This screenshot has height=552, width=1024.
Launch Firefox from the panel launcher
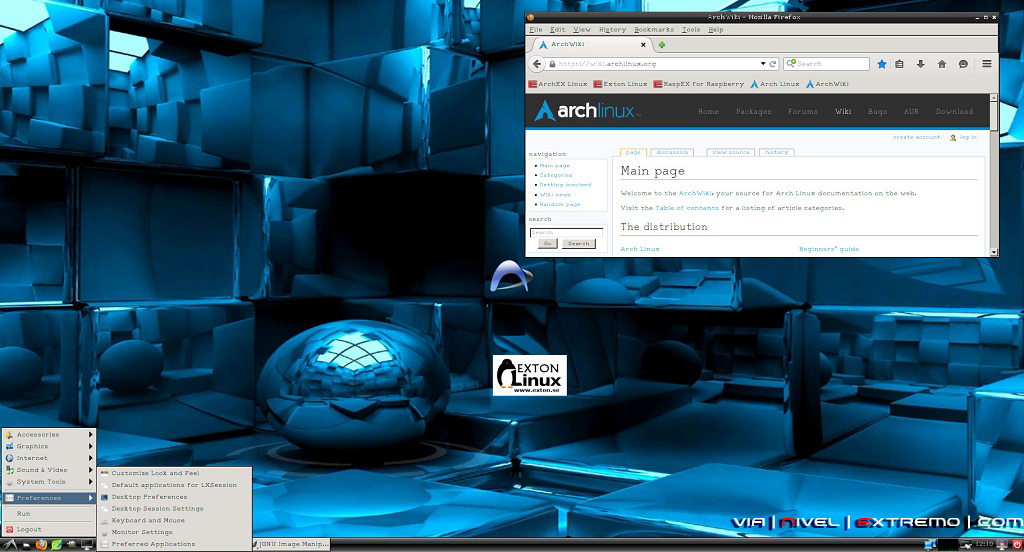tap(41, 545)
